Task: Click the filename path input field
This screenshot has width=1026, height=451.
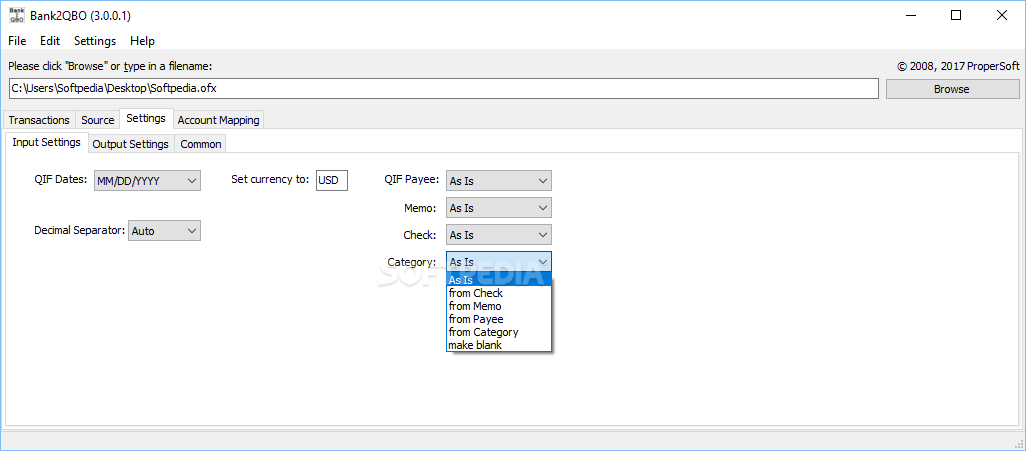Action: (444, 88)
